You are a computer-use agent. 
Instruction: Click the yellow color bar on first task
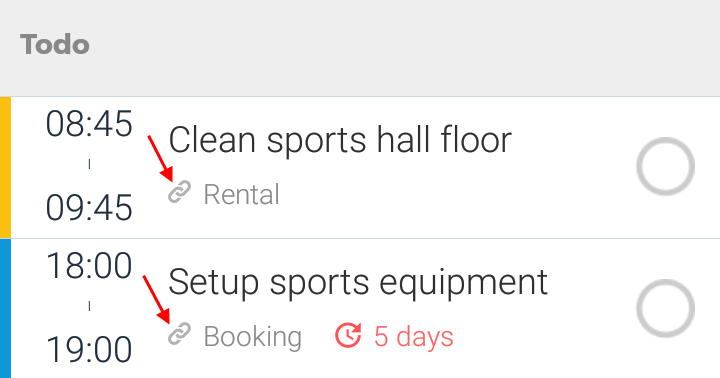5,167
